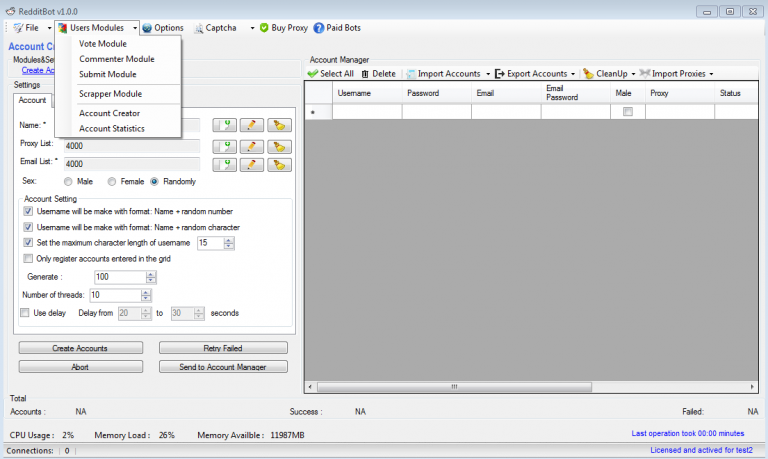Screen dimensions: 768x459
Task: Select the Female radio button
Action: [113, 182]
